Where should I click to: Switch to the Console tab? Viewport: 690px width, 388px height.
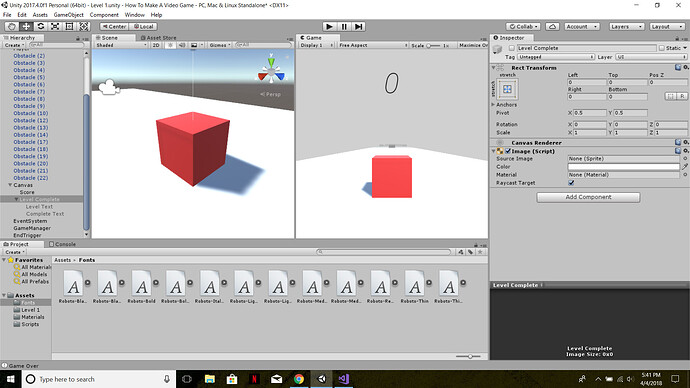point(62,244)
